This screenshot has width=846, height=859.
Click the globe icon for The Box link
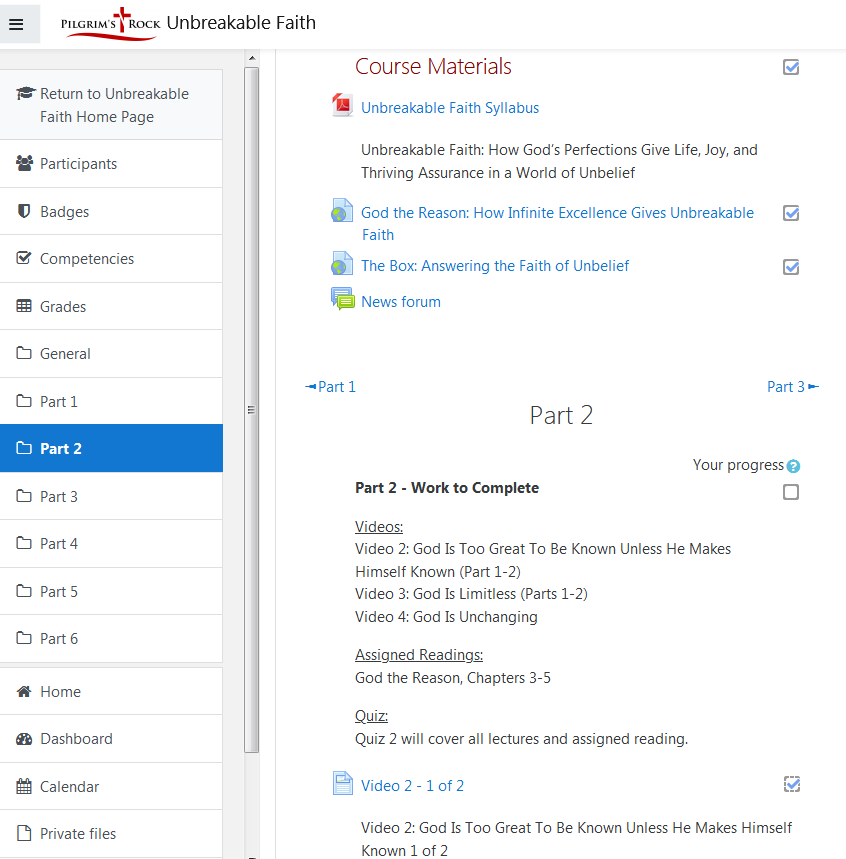343,265
